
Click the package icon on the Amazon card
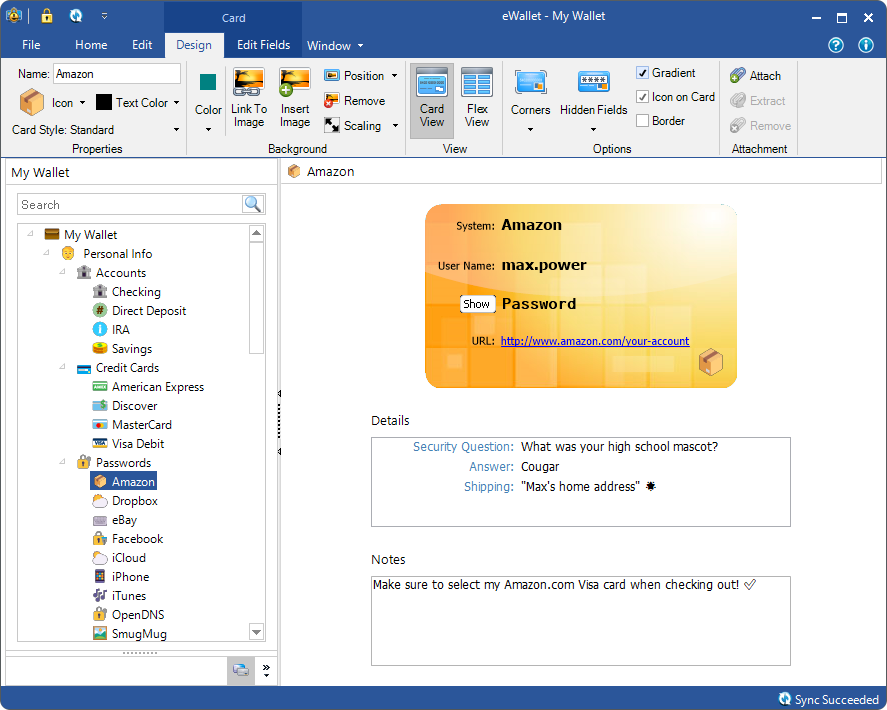[x=711, y=362]
